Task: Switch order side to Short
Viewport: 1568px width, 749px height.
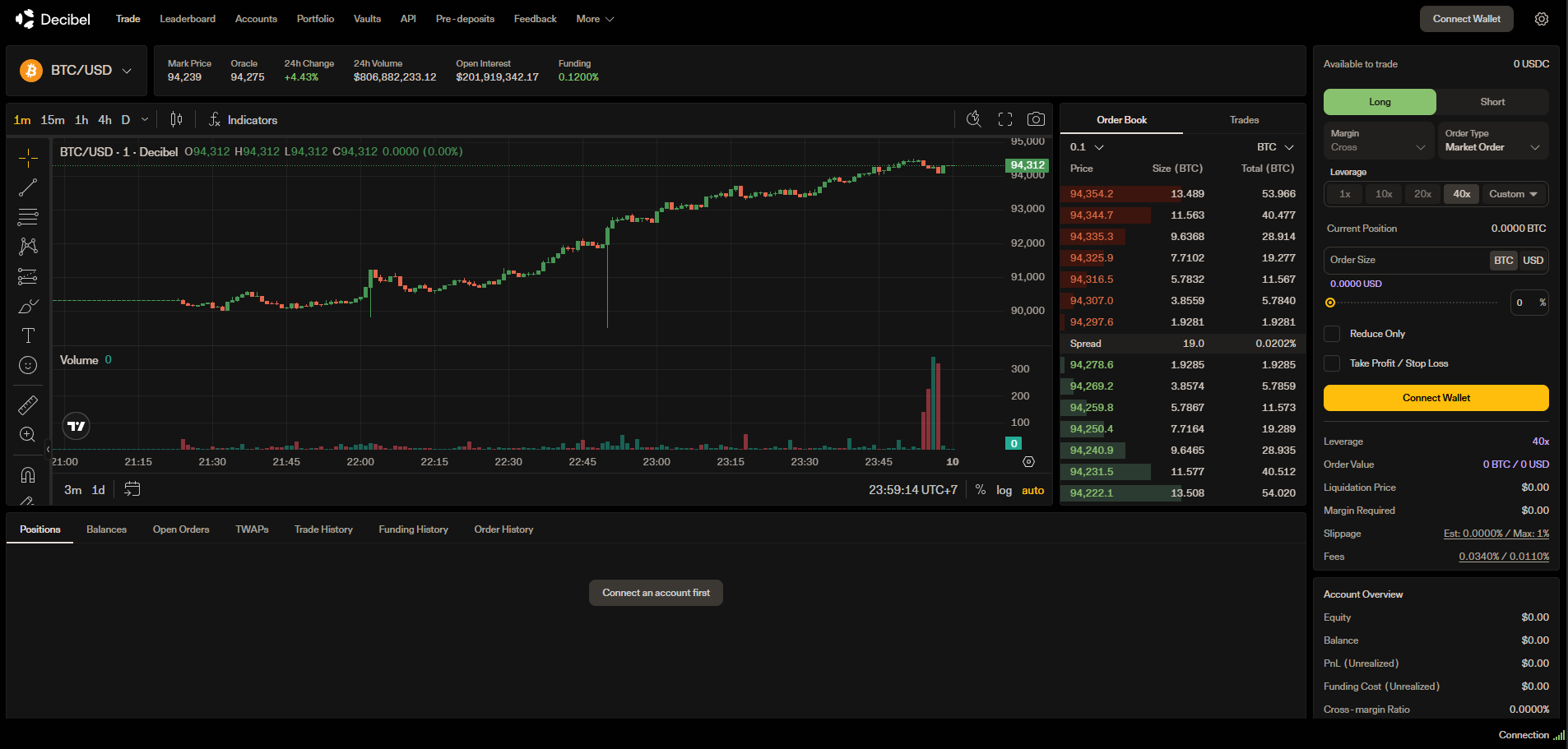Action: pyautogui.click(x=1491, y=102)
